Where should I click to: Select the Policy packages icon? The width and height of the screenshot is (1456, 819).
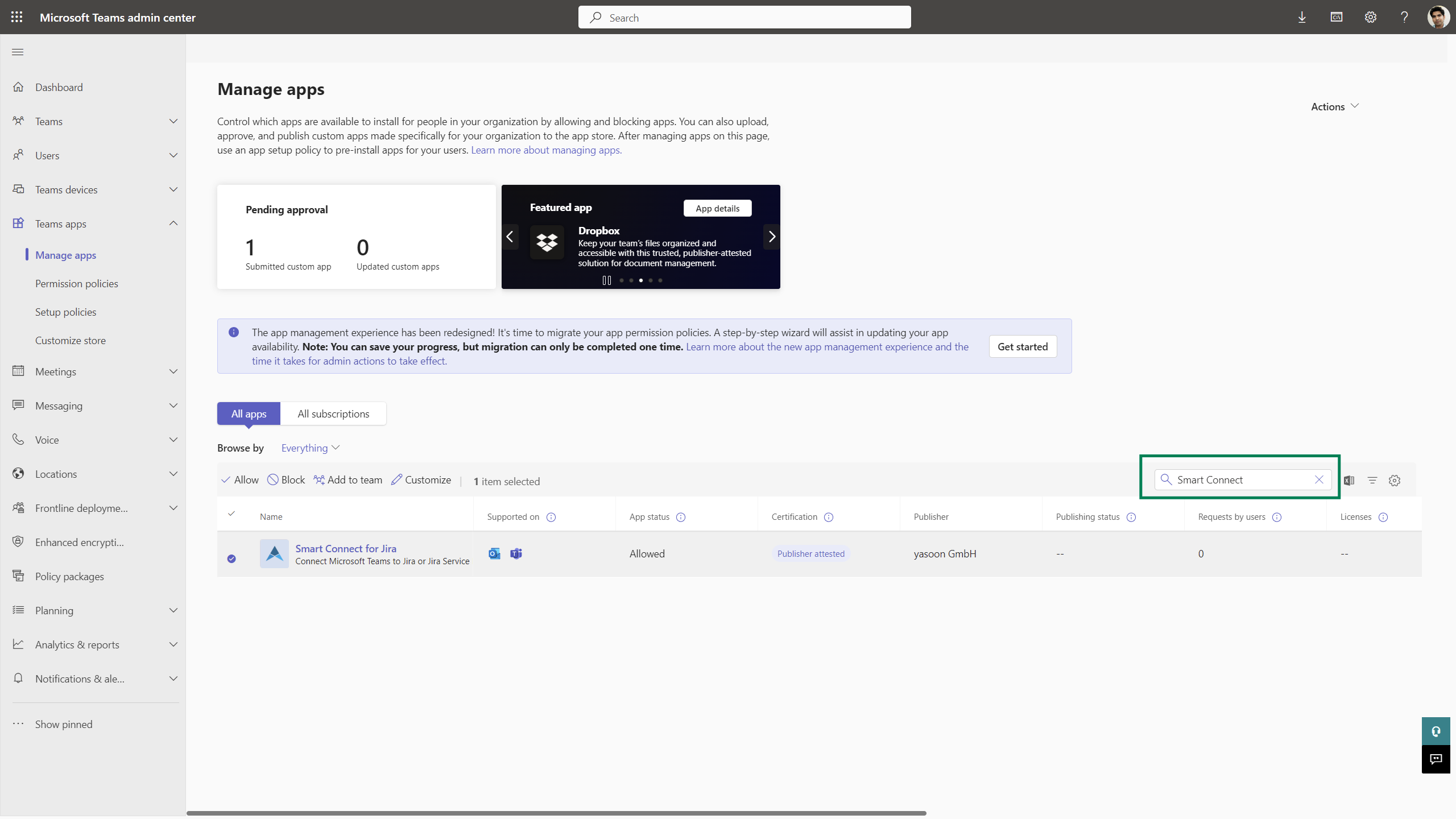tap(18, 576)
